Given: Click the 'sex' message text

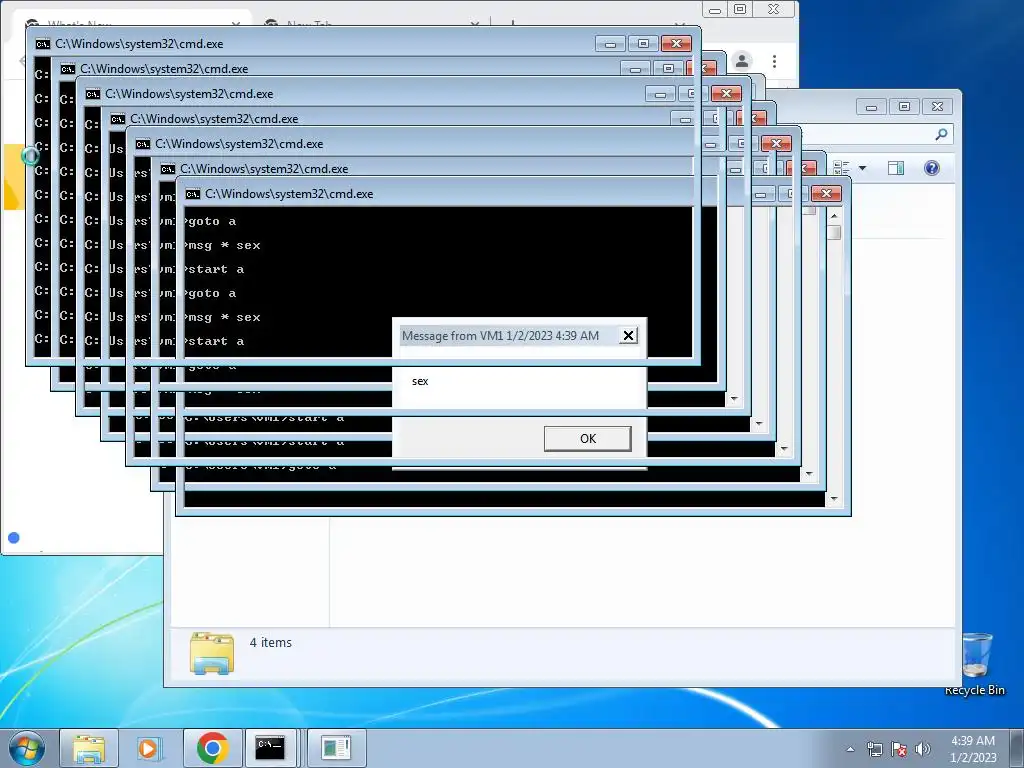Looking at the screenshot, I should click(x=420, y=381).
